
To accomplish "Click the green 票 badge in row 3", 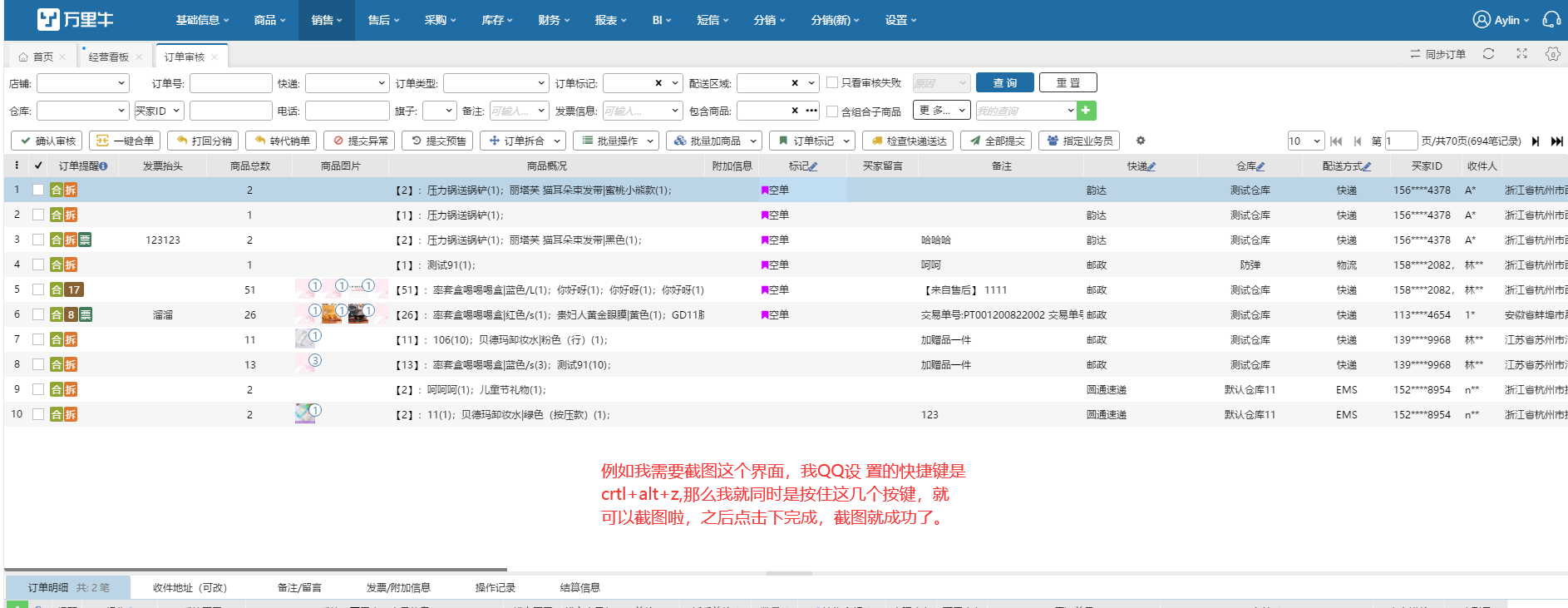I will click(x=85, y=240).
